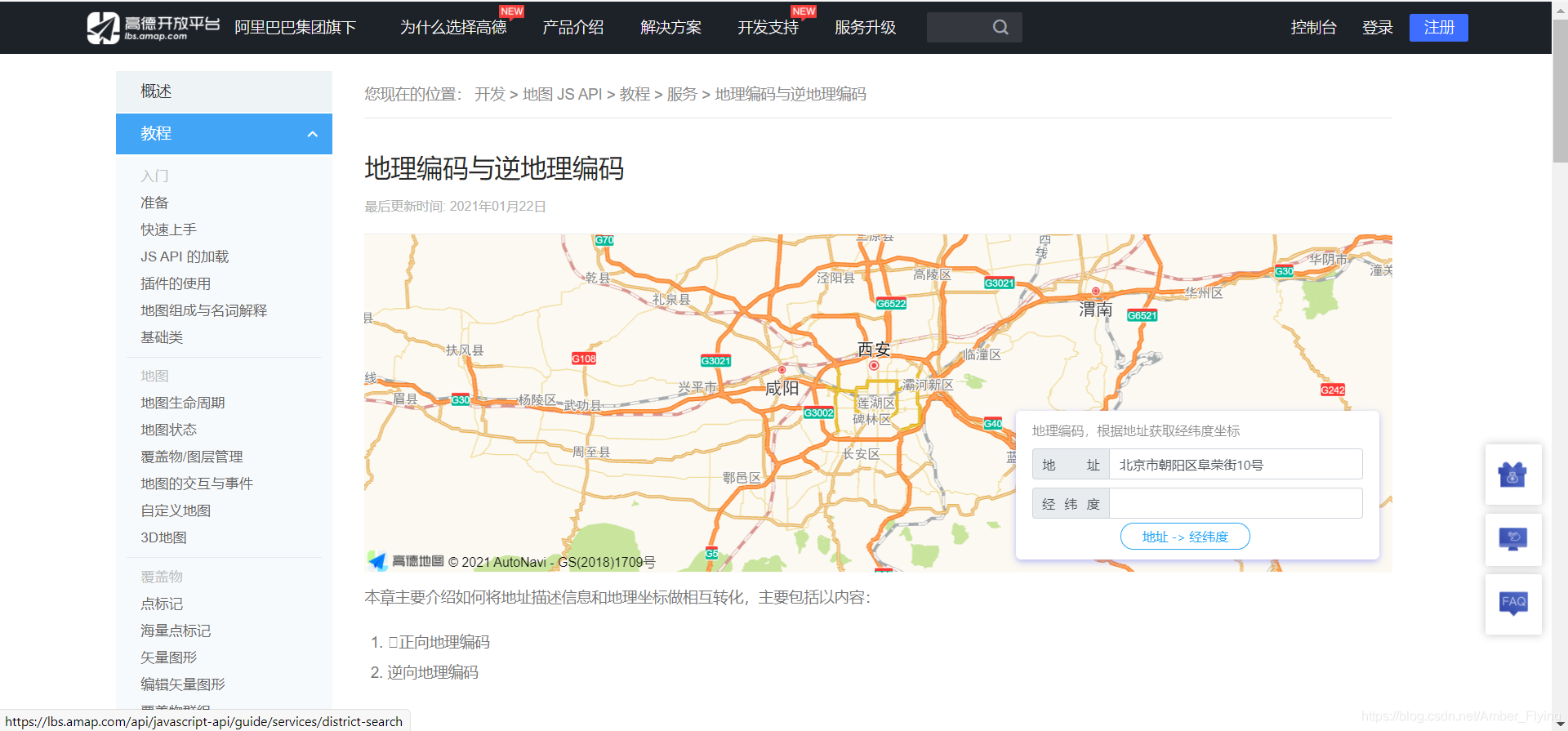
Task: Click 逆向地理编码 list item
Action: click(433, 672)
